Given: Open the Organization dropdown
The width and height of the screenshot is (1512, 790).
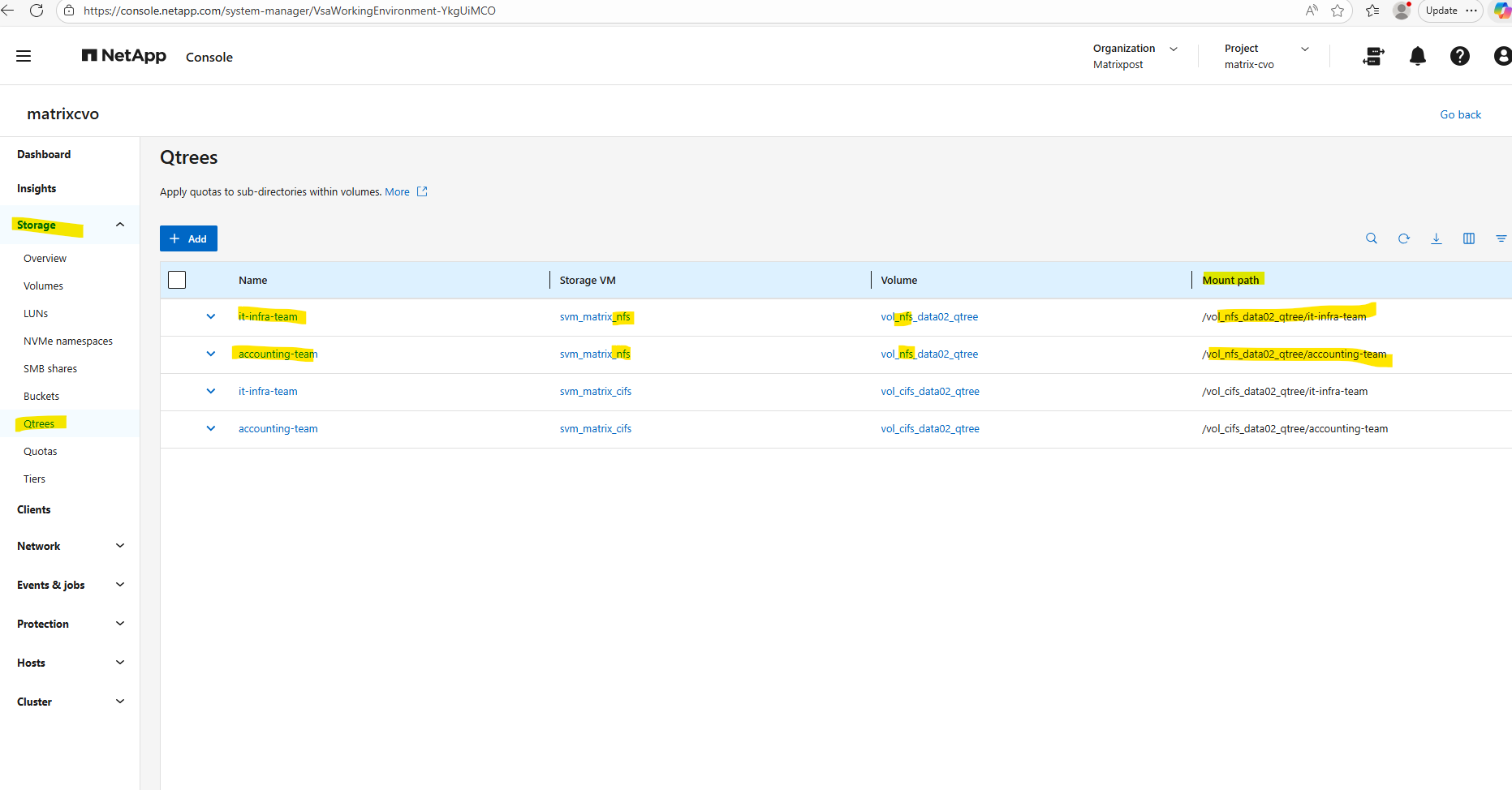Looking at the screenshot, I should click(1135, 56).
